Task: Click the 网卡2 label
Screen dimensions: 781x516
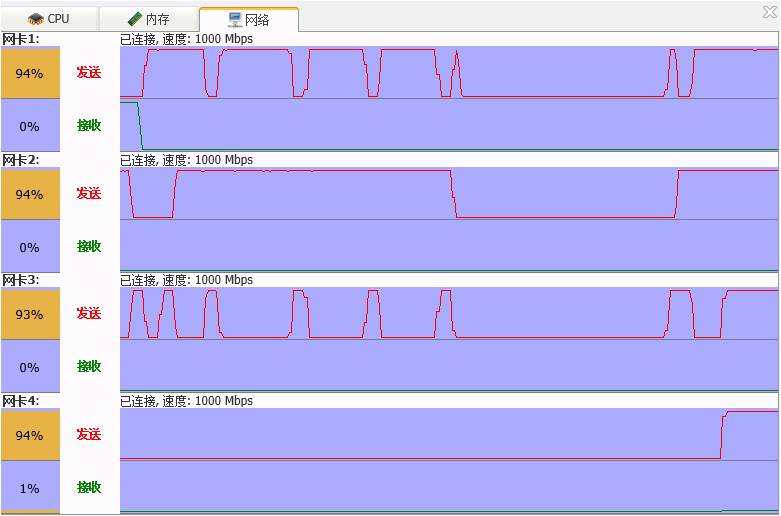Action: coord(21,160)
